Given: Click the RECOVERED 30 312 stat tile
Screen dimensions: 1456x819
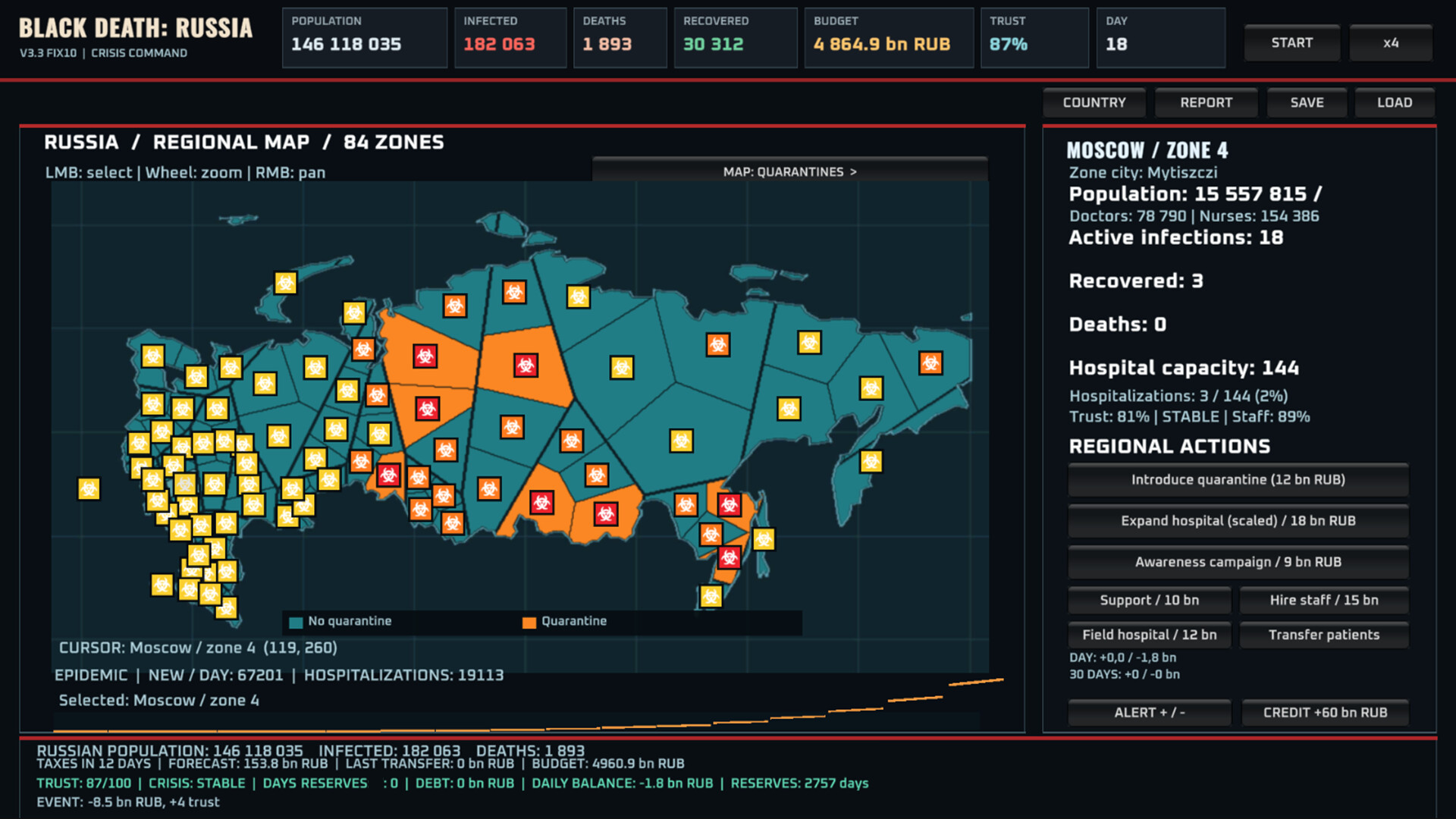Looking at the screenshot, I should [x=736, y=38].
